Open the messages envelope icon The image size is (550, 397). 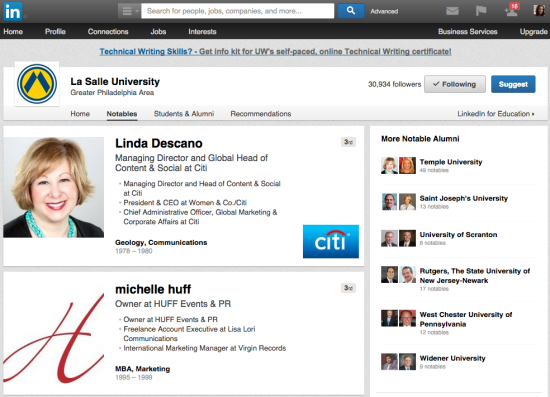click(452, 11)
